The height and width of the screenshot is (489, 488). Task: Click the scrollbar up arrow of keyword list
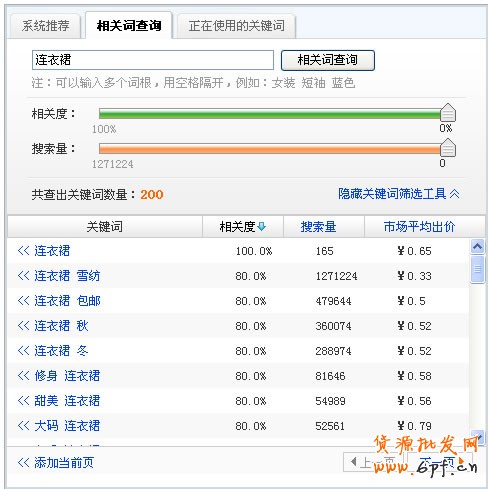pos(477,247)
